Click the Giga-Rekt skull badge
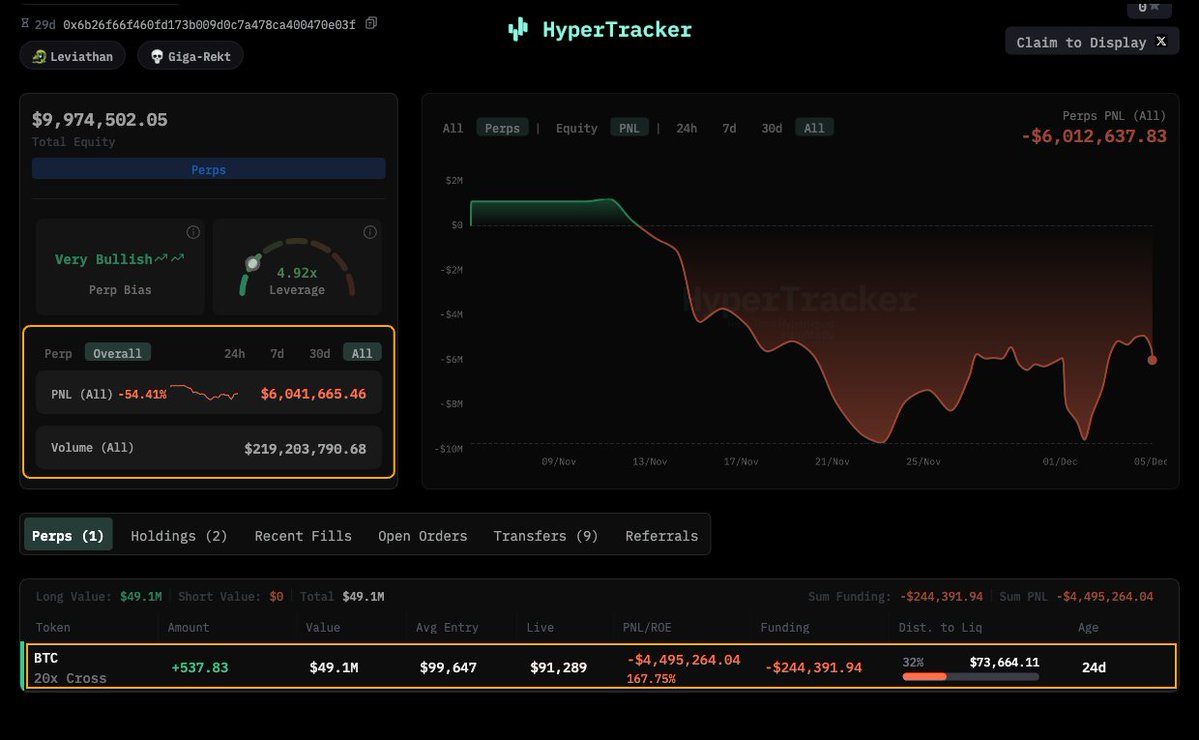 pyautogui.click(x=190, y=56)
